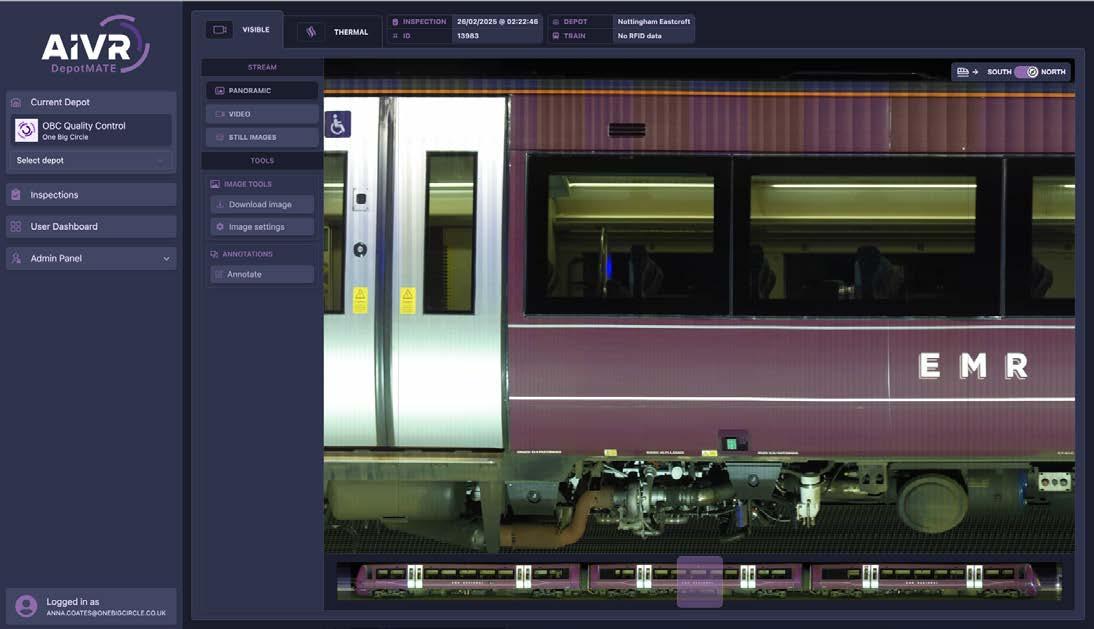This screenshot has width=1094, height=629.
Task: Click the inspection ID 13983
Action: click(467, 36)
